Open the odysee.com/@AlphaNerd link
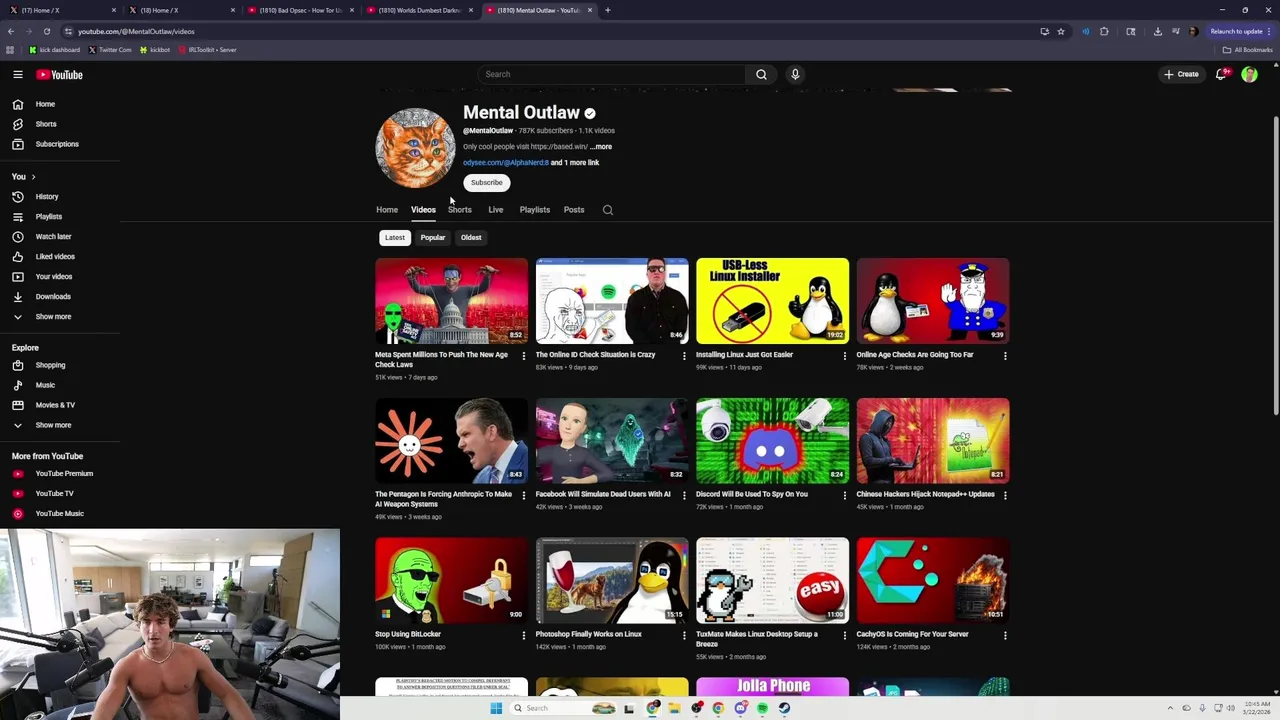 (x=506, y=163)
